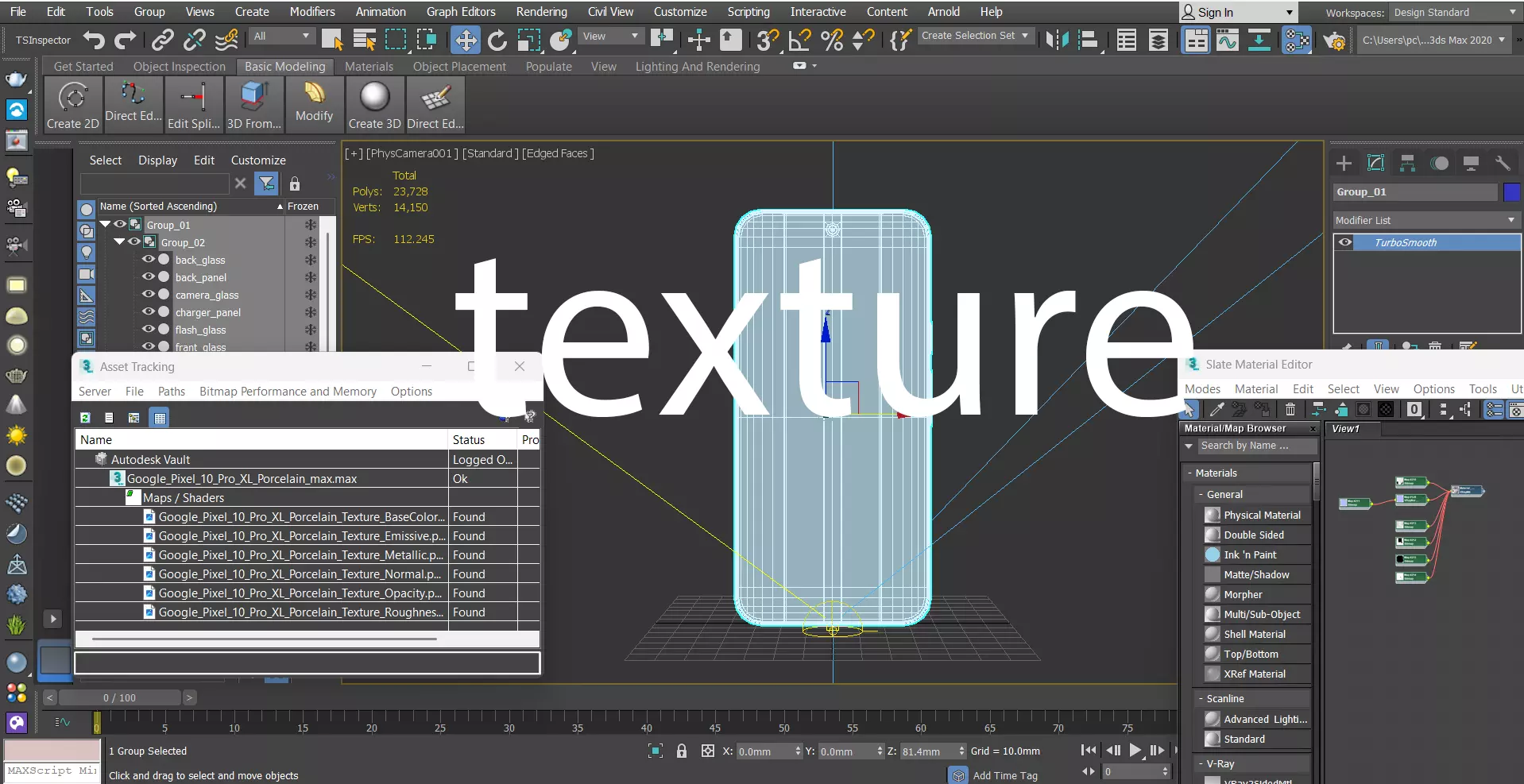This screenshot has height=784, width=1524.
Task: Collapse the Group_02 tree node arrow
Action: click(119, 241)
